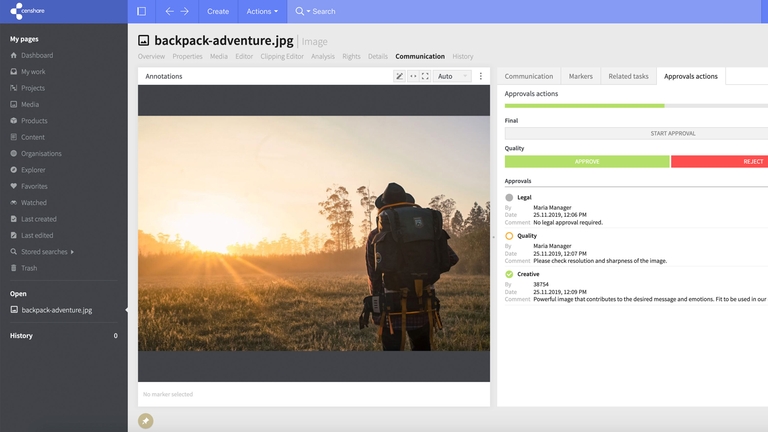
Task: Open the Communication panel tab
Action: (528, 76)
